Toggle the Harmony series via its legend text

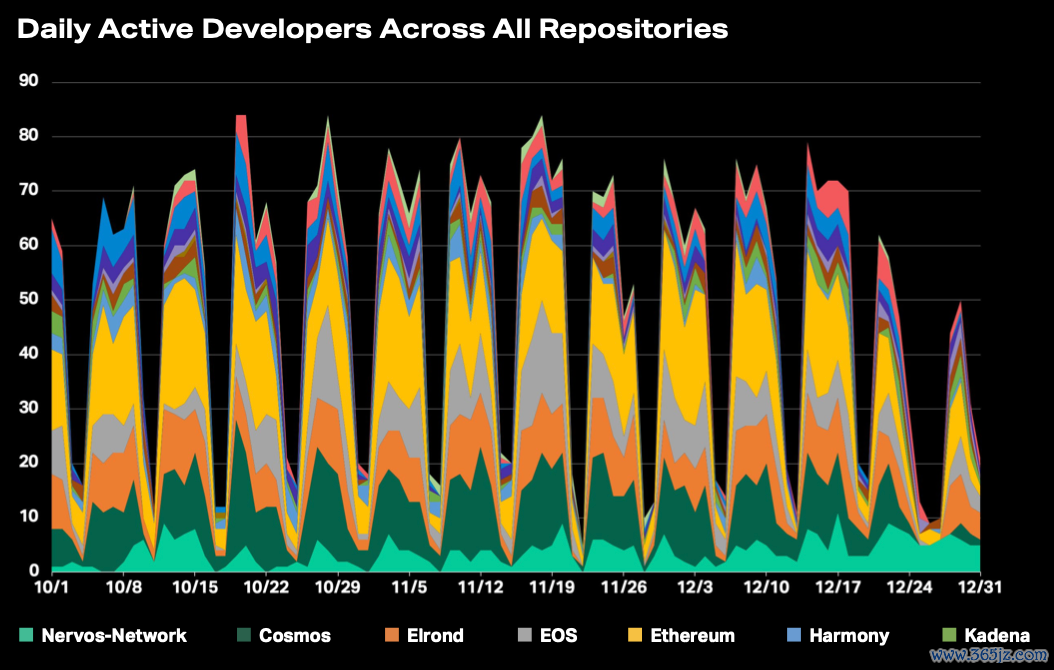point(849,635)
